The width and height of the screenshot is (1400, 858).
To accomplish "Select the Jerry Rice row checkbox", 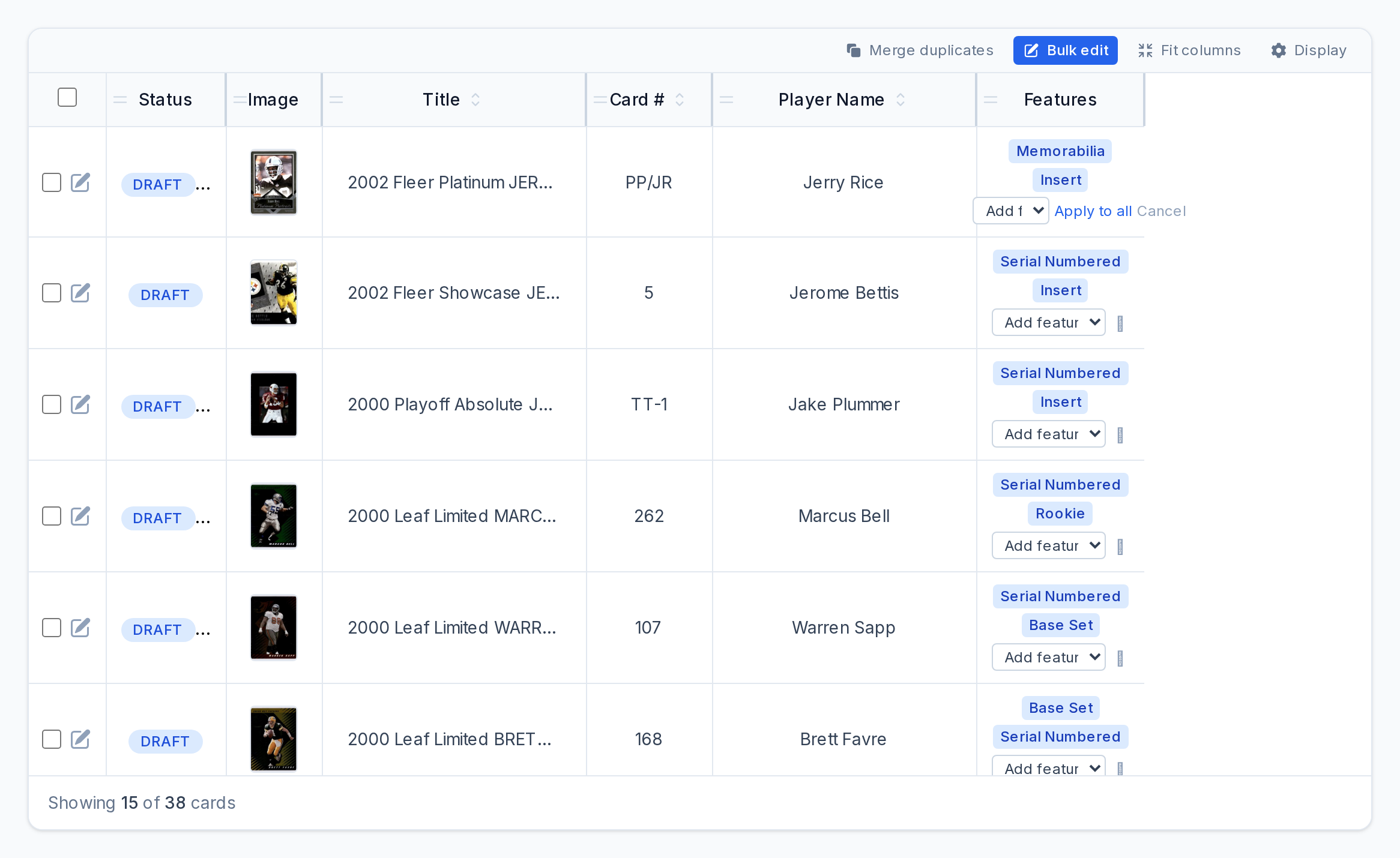I will [x=52, y=182].
